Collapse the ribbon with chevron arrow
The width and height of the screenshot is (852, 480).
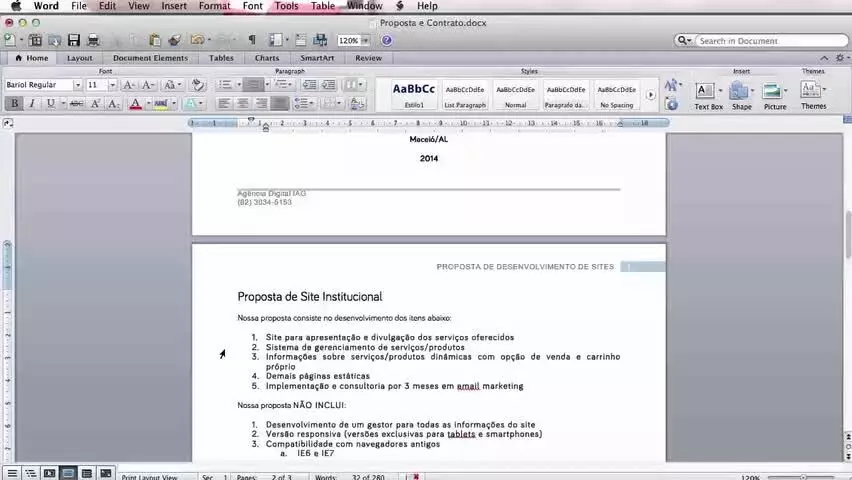coord(824,58)
